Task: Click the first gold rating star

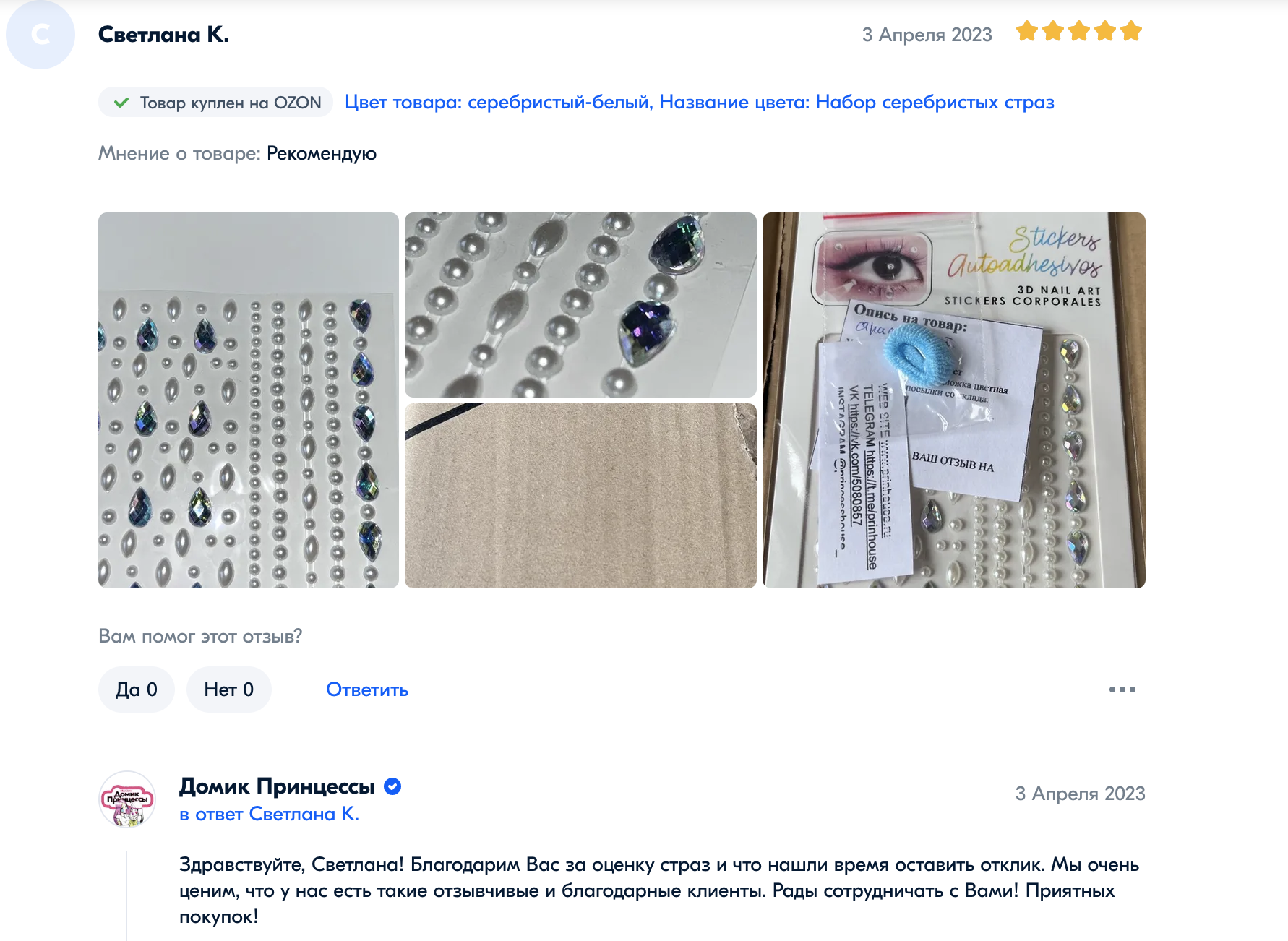Action: (x=1027, y=32)
